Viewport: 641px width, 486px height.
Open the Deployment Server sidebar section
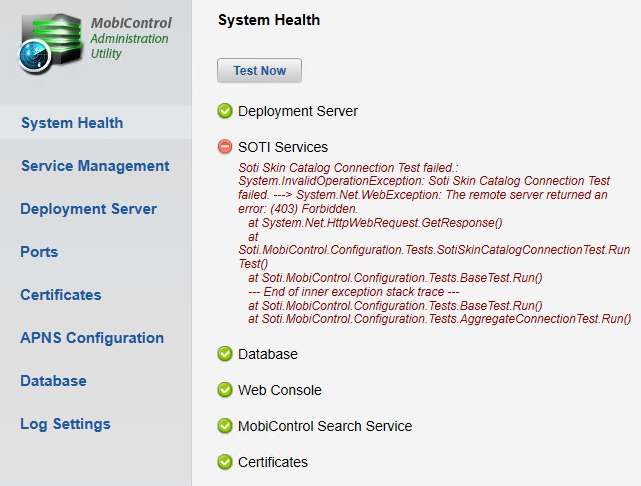pos(88,209)
